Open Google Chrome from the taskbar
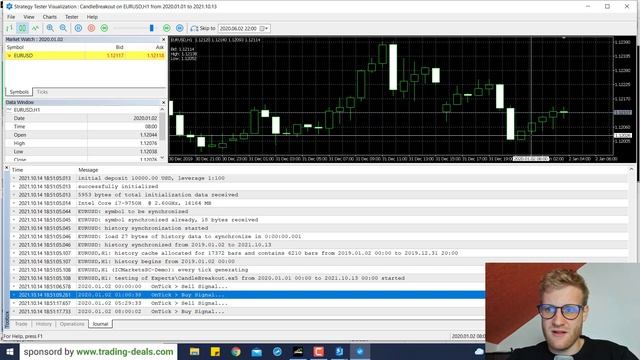The width and height of the screenshot is (640, 360). (x=236, y=352)
